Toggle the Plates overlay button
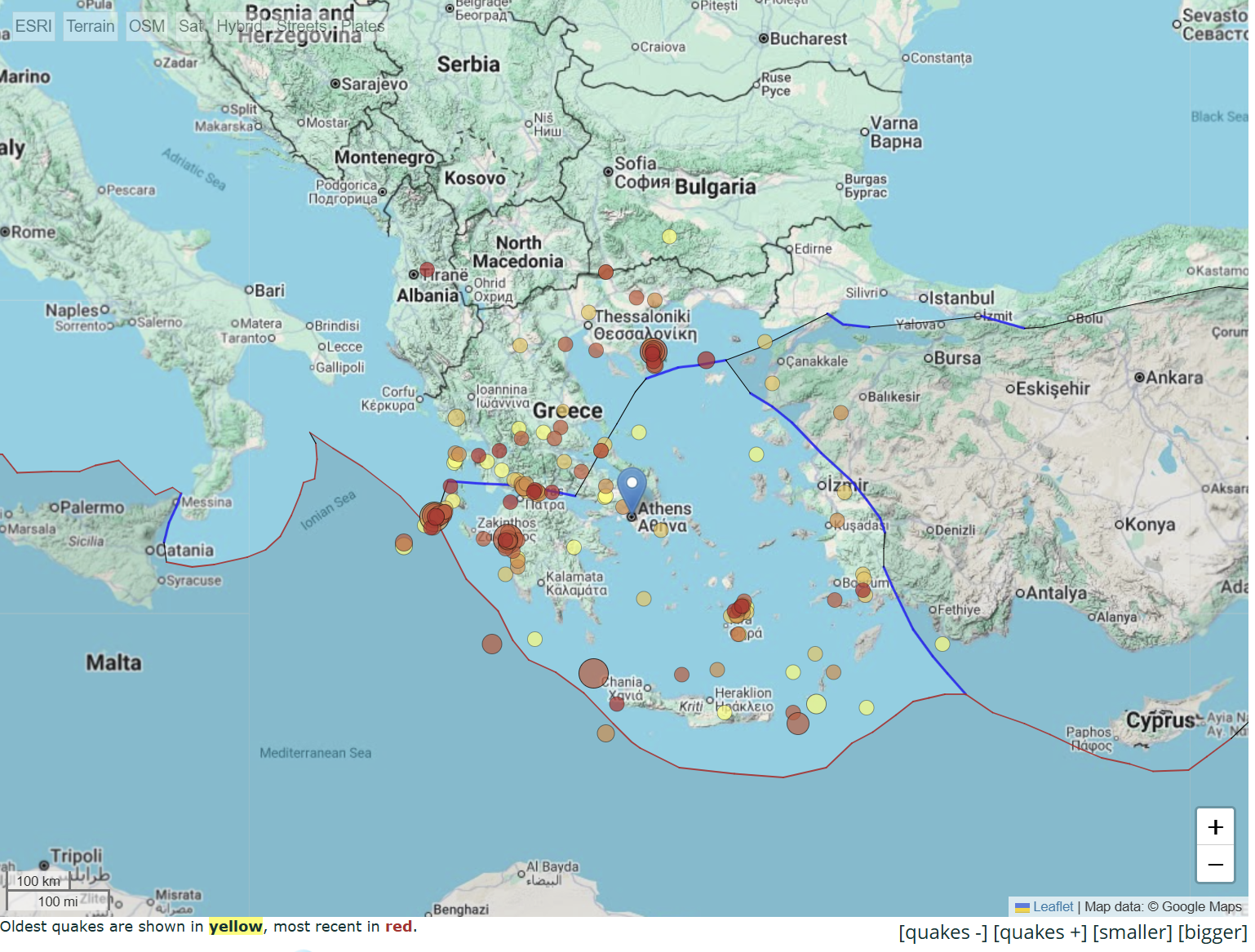The image size is (1255, 952). 362,26
